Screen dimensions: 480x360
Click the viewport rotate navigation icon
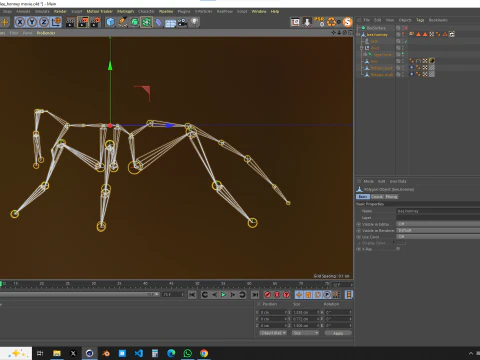point(345,33)
